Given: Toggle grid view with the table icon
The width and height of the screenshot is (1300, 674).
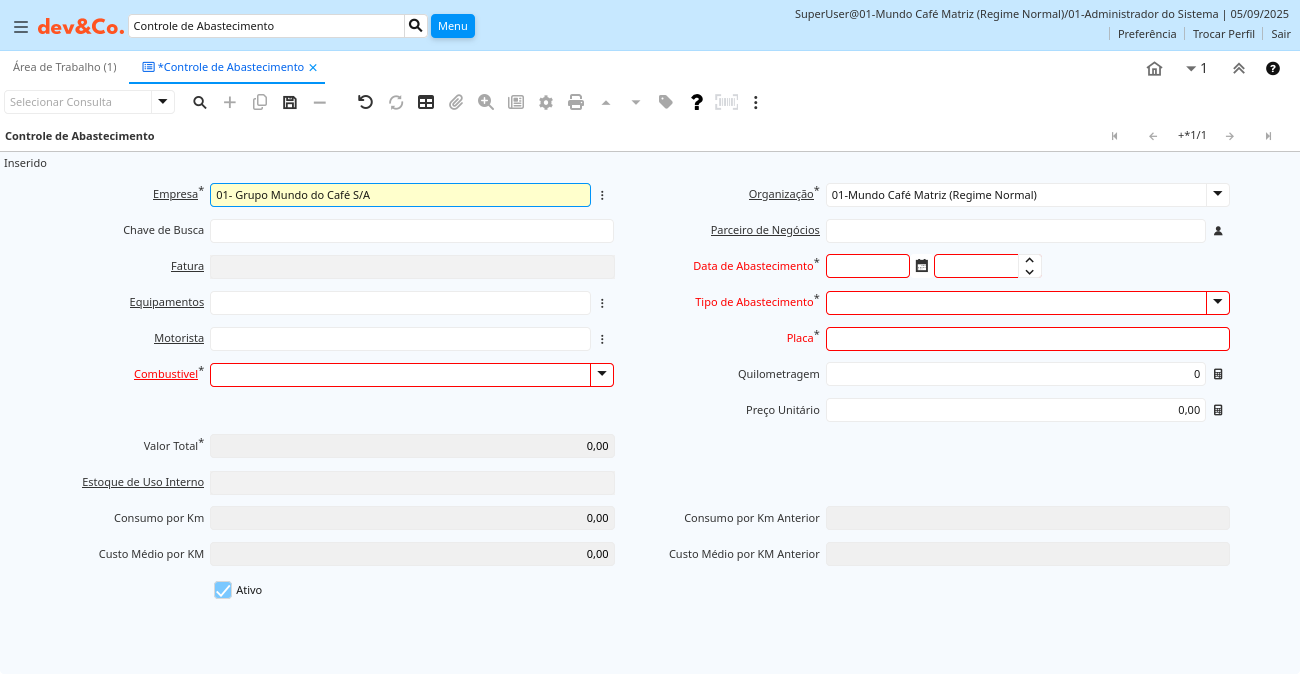Looking at the screenshot, I should 426,102.
